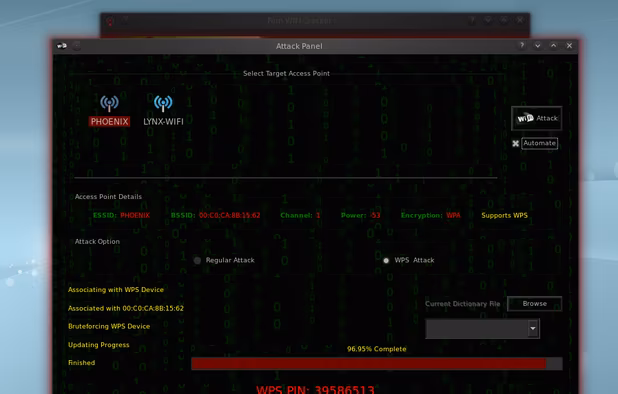Click Bruteforcing WPS Device status line
Viewport: 618px width, 394px height.
109,326
